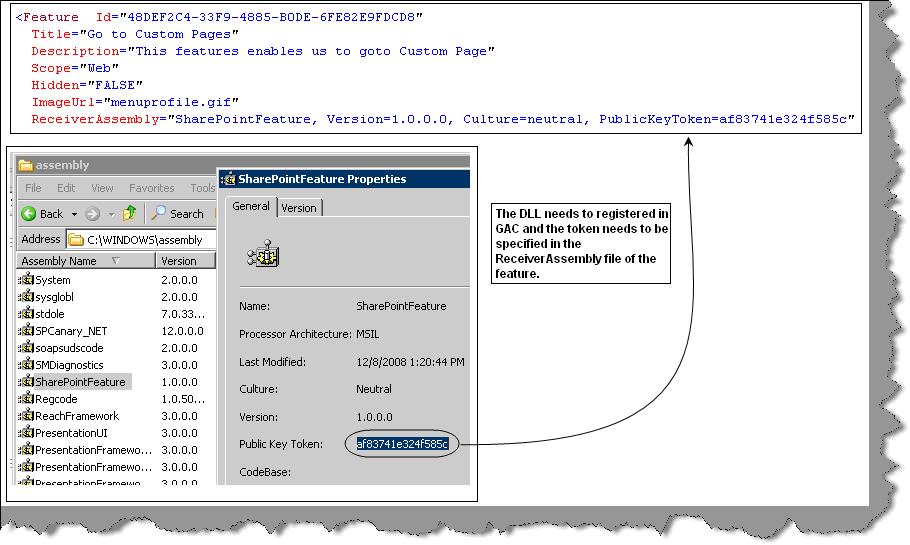This screenshot has width=910, height=545.
Task: Click the Back button in assembly window
Action: [42, 214]
